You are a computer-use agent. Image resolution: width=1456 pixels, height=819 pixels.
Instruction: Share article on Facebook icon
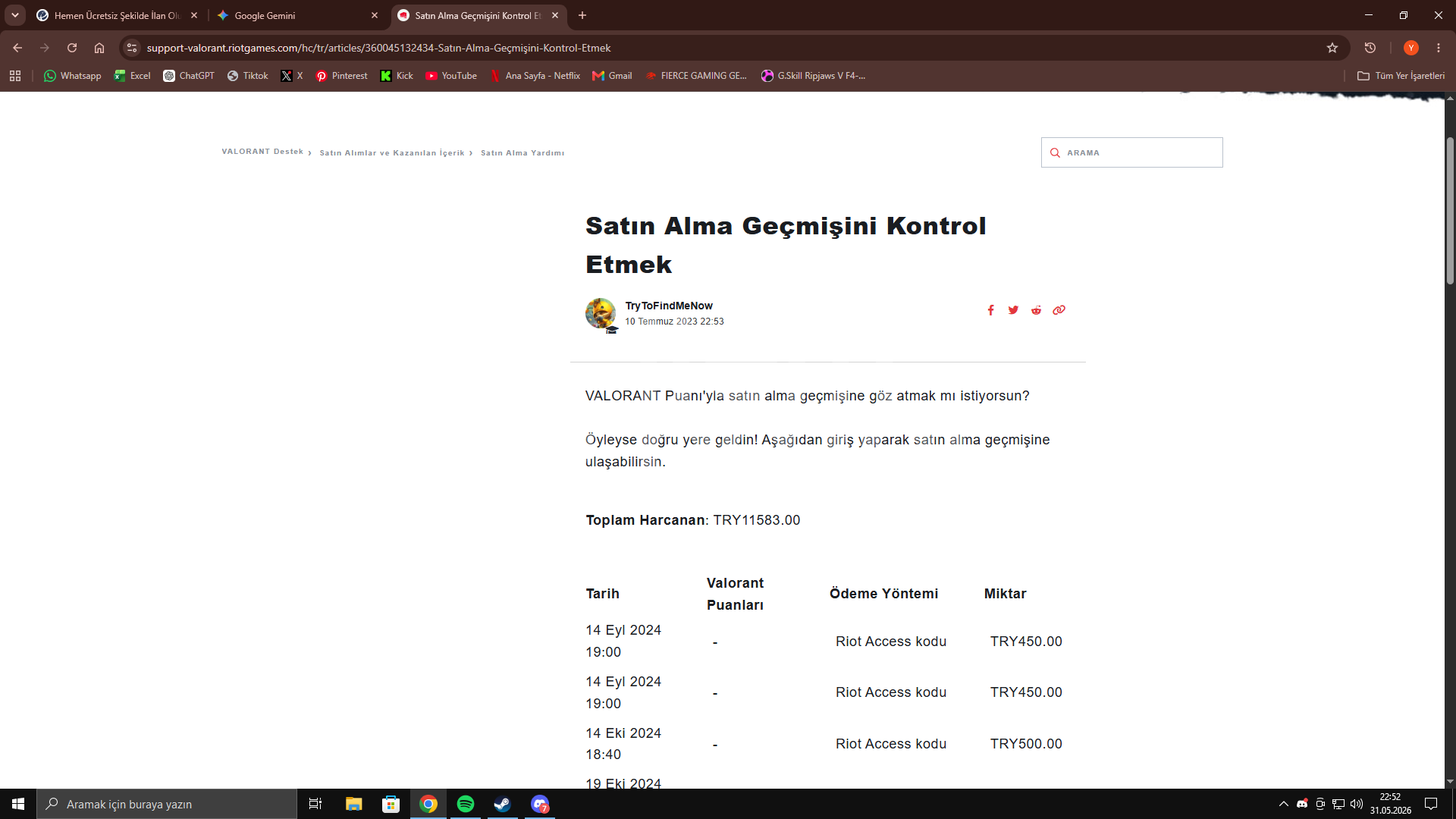click(990, 310)
